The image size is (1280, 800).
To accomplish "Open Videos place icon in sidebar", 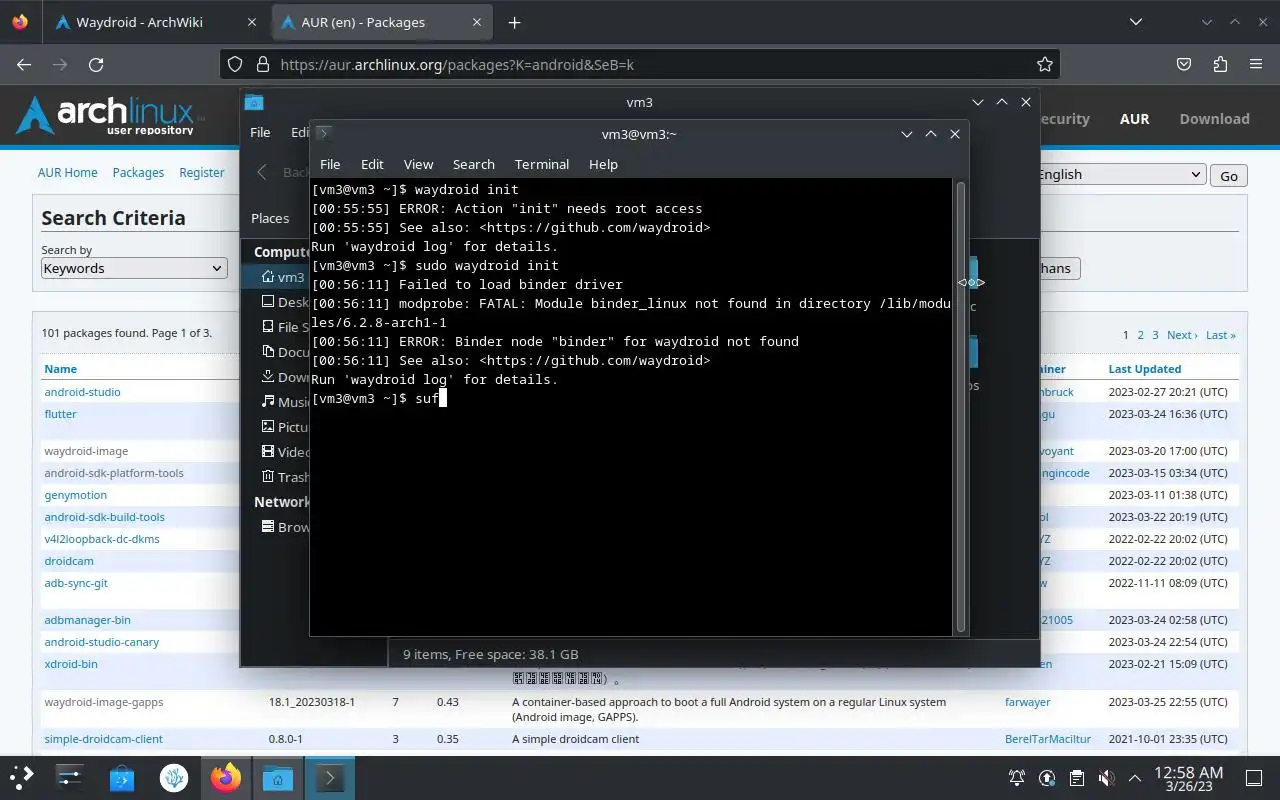I will pyautogui.click(x=268, y=452).
